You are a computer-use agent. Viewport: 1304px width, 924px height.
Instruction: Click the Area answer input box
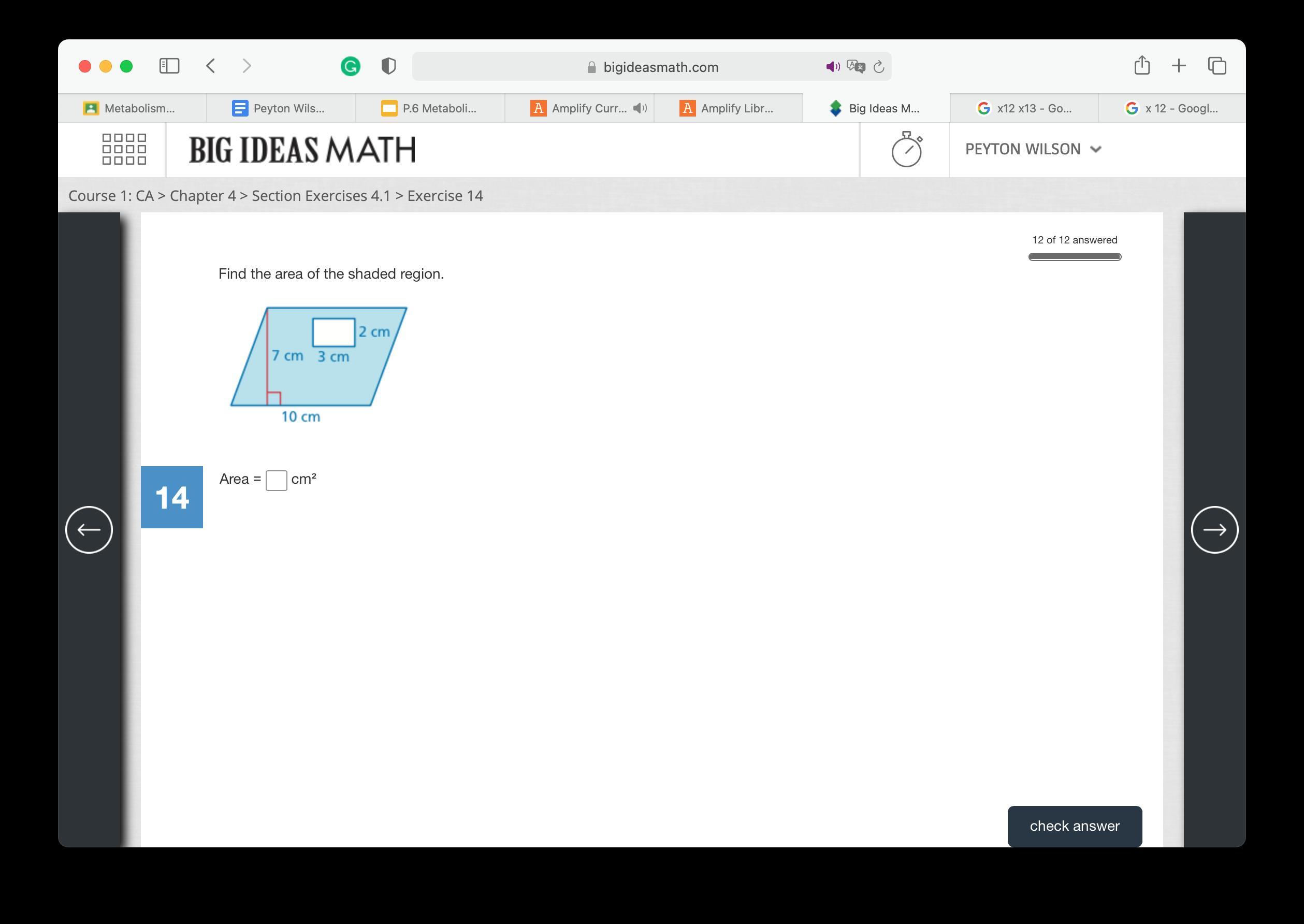(x=276, y=480)
